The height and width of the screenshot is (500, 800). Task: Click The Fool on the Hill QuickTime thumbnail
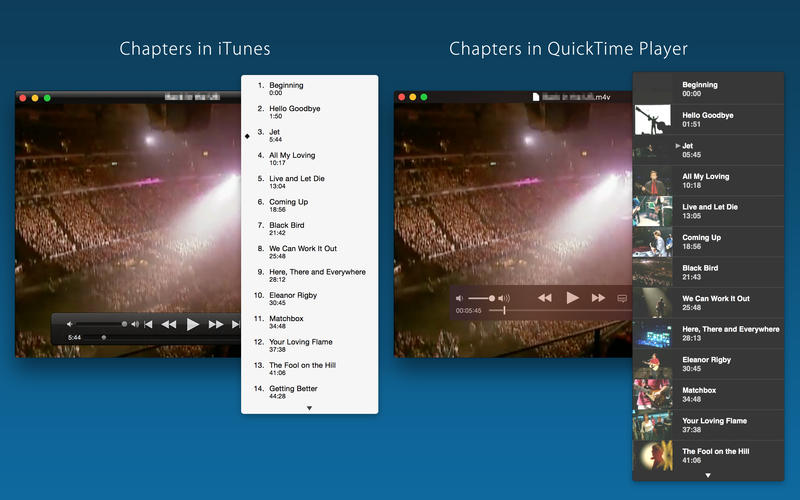click(652, 456)
